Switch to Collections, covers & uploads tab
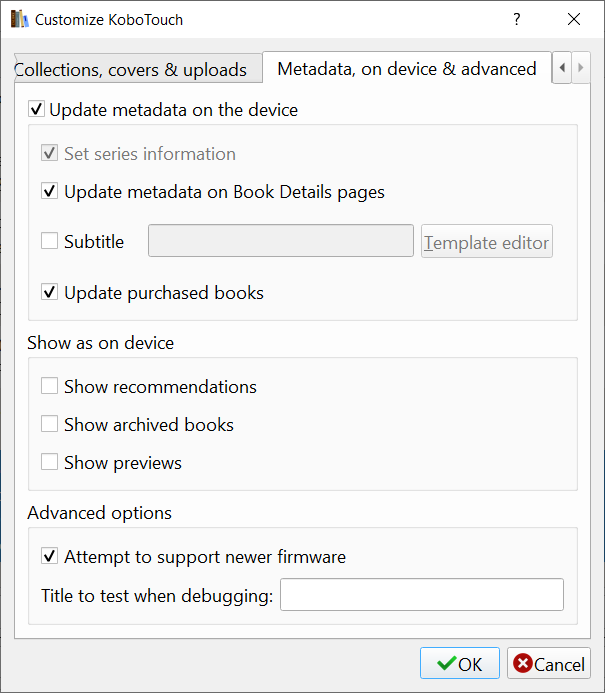The height and width of the screenshot is (693, 605). 131,69
